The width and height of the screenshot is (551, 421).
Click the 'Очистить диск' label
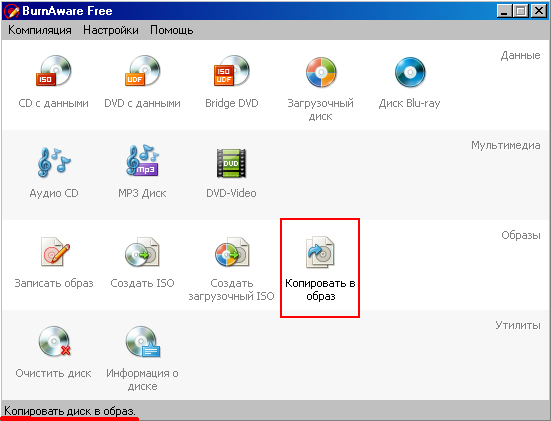click(53, 373)
